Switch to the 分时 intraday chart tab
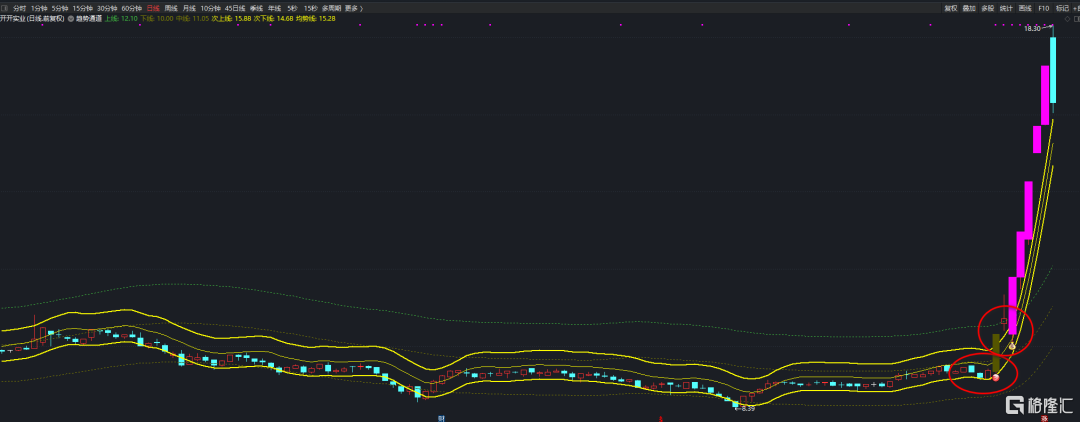Image resolution: width=1080 pixels, height=422 pixels. point(20,8)
